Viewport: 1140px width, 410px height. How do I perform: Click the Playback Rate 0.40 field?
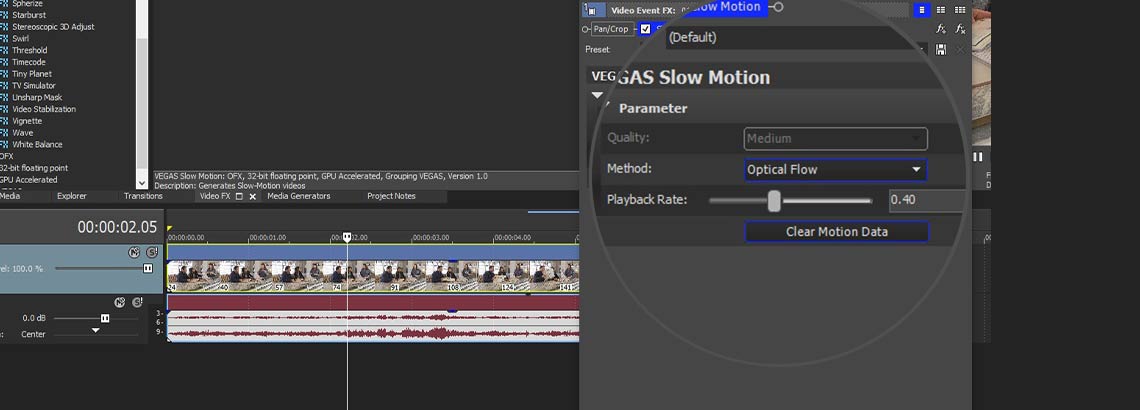pos(927,201)
